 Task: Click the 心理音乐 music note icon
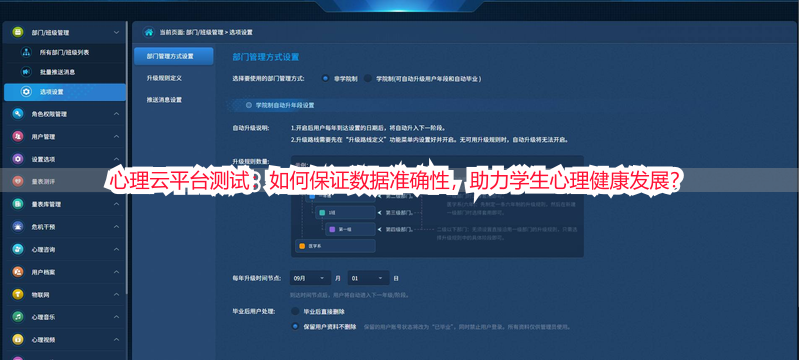[18, 317]
